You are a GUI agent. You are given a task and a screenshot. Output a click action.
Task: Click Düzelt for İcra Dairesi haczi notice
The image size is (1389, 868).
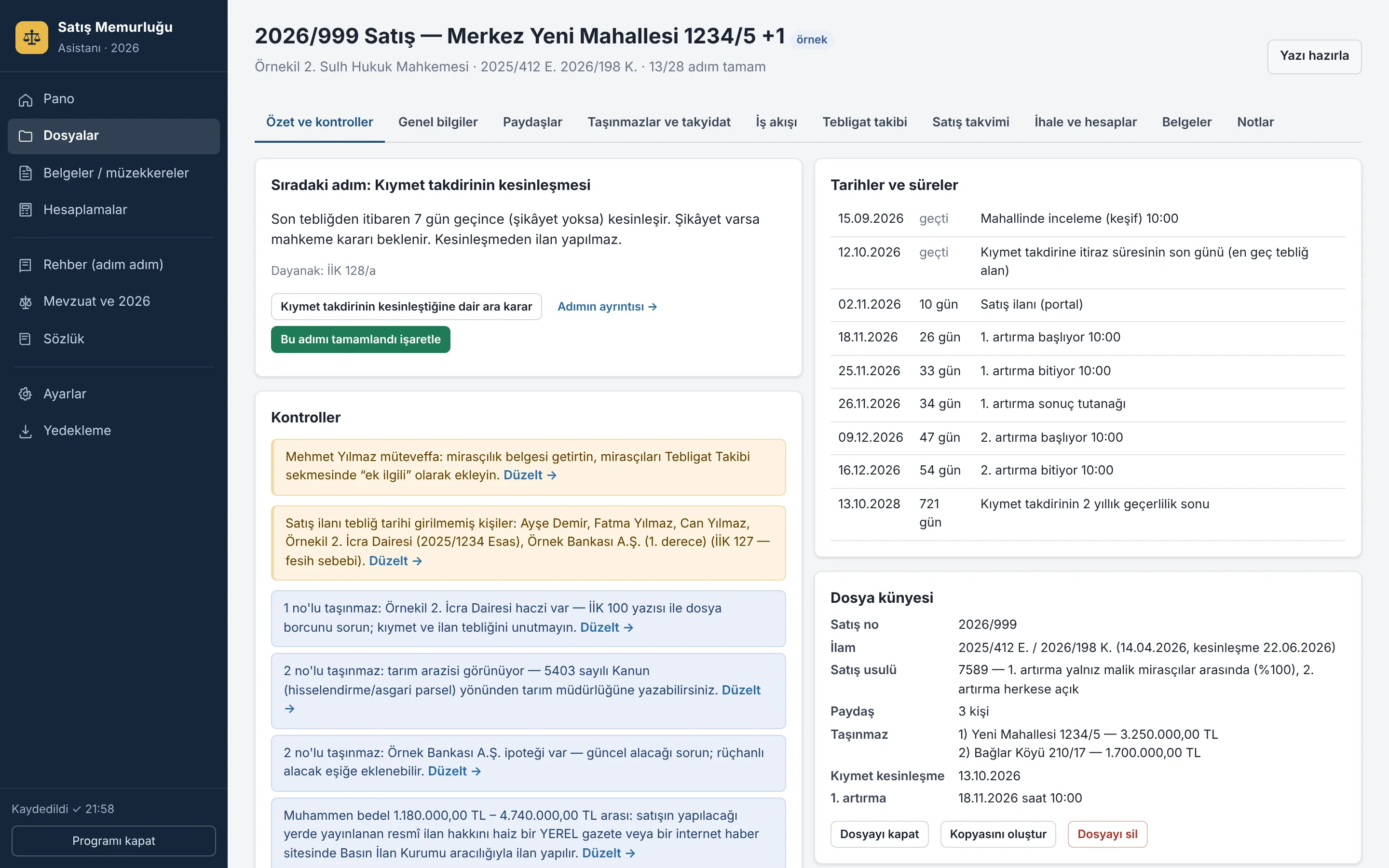point(607,627)
